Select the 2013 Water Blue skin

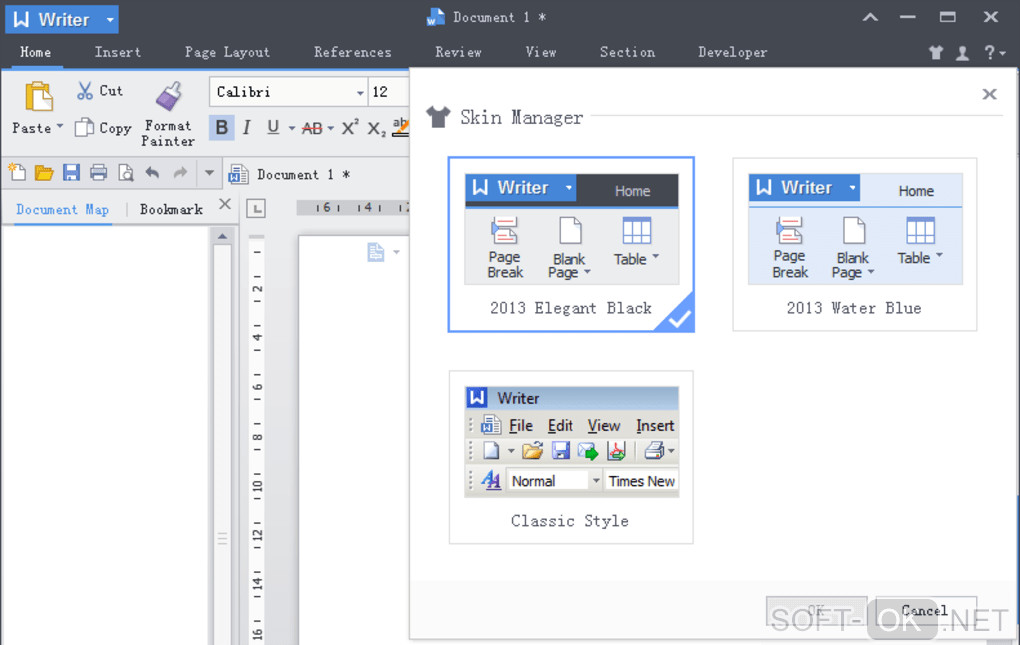pyautogui.click(x=855, y=244)
